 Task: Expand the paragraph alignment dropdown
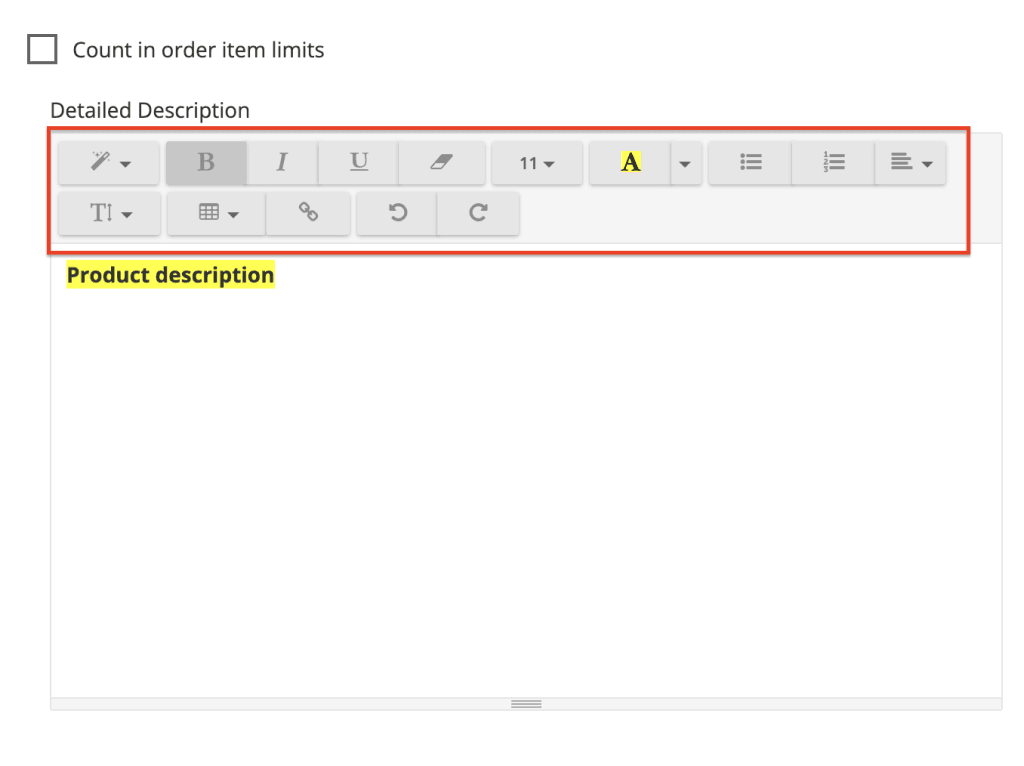(910, 163)
